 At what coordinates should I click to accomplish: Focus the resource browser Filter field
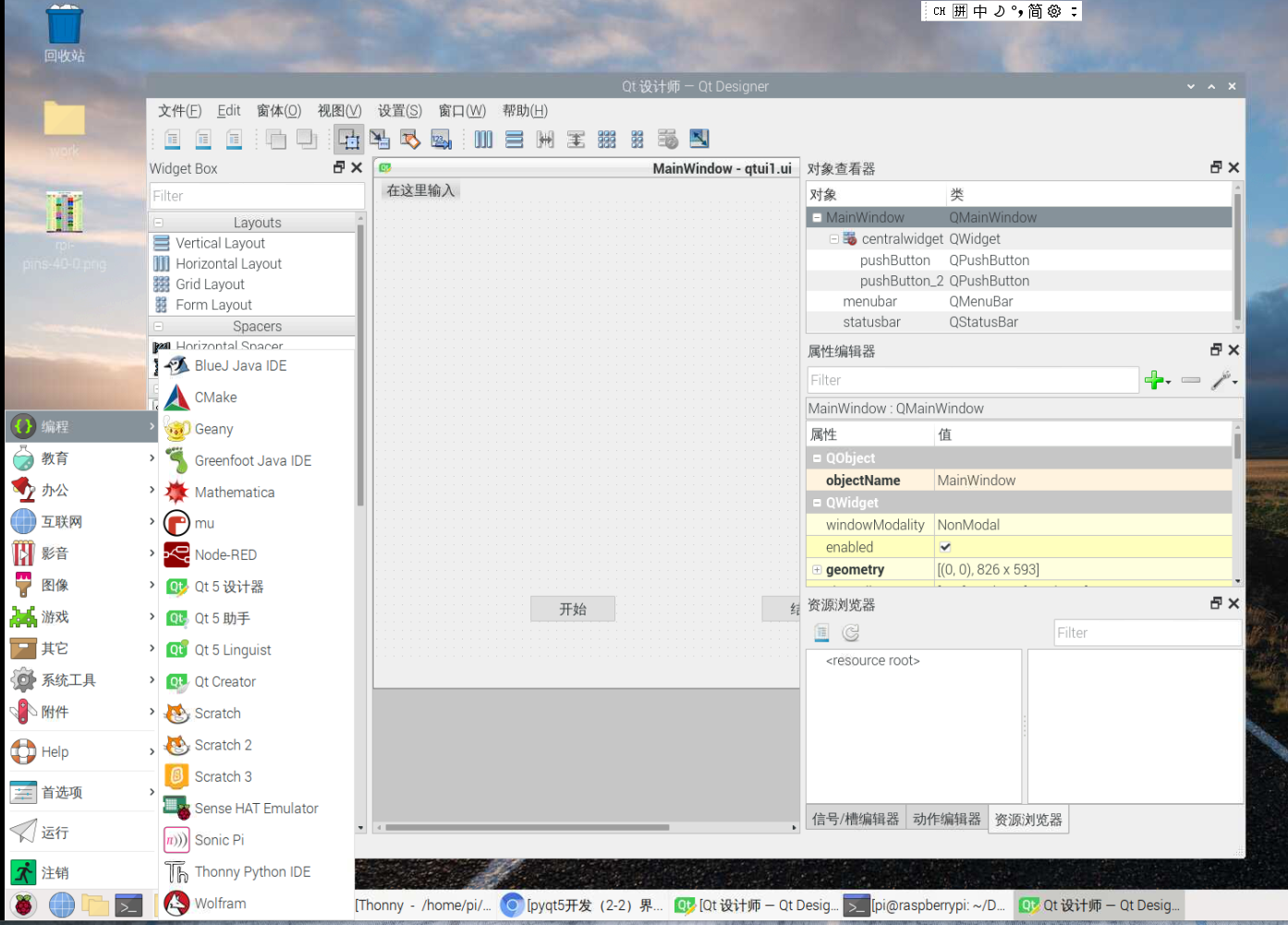pos(1148,633)
